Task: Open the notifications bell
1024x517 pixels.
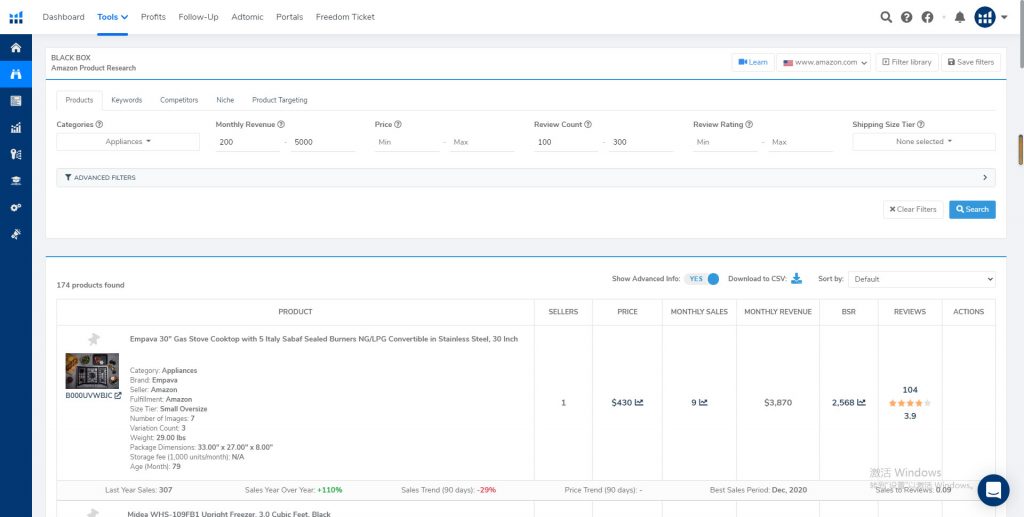Action: click(x=960, y=17)
